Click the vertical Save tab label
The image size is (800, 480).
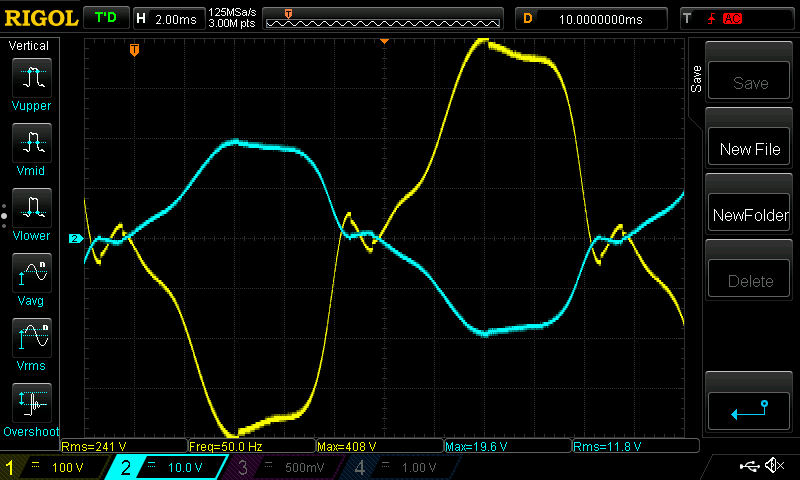tap(696, 79)
